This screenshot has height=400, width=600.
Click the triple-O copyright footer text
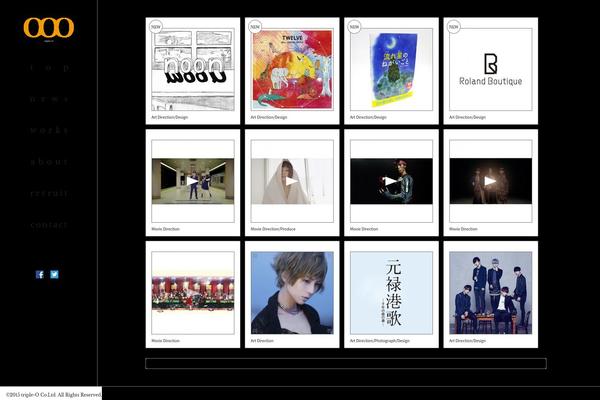pyautogui.click(x=53, y=394)
